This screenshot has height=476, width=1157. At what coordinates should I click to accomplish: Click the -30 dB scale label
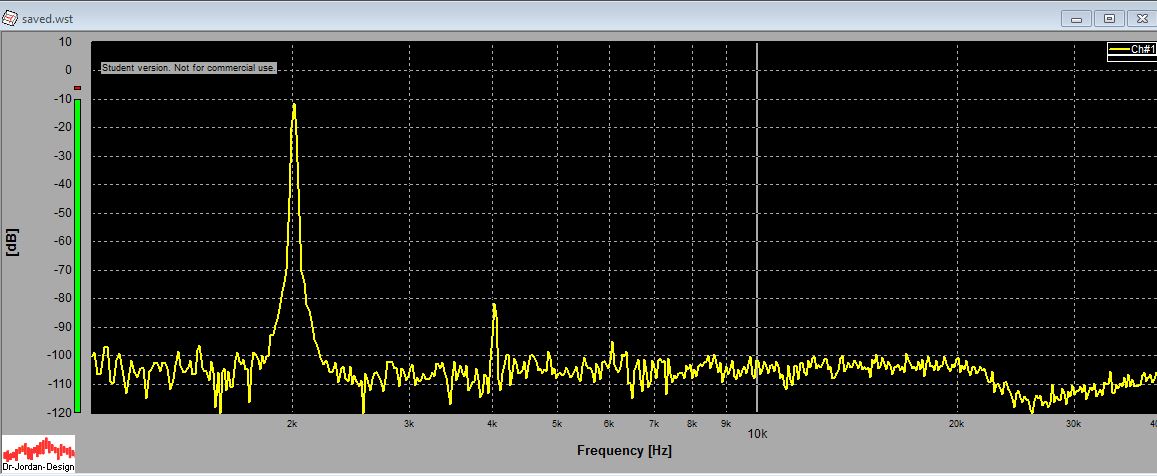tap(63, 156)
